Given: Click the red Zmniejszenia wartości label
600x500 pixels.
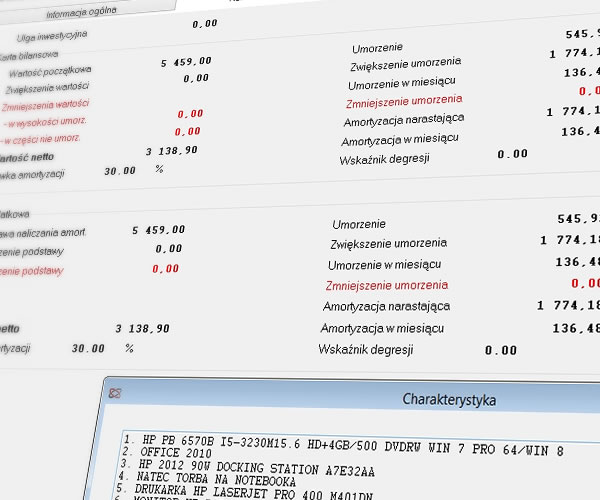Looking at the screenshot, I should [45, 105].
